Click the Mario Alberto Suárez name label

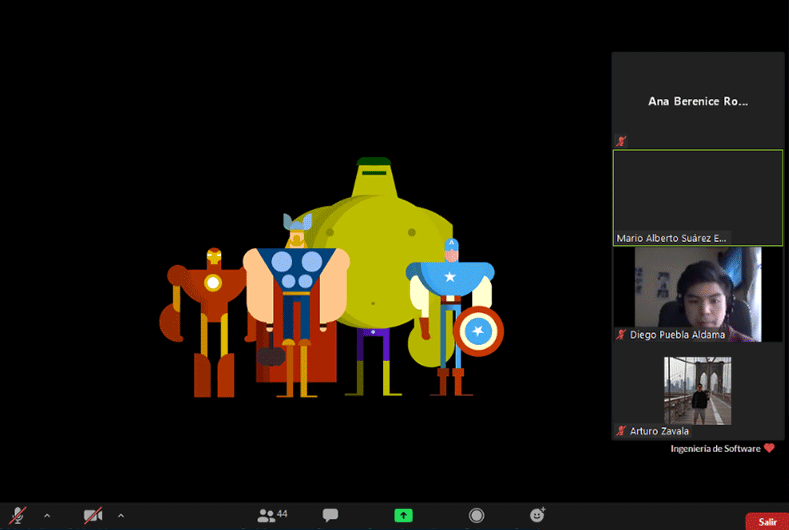(x=671, y=238)
